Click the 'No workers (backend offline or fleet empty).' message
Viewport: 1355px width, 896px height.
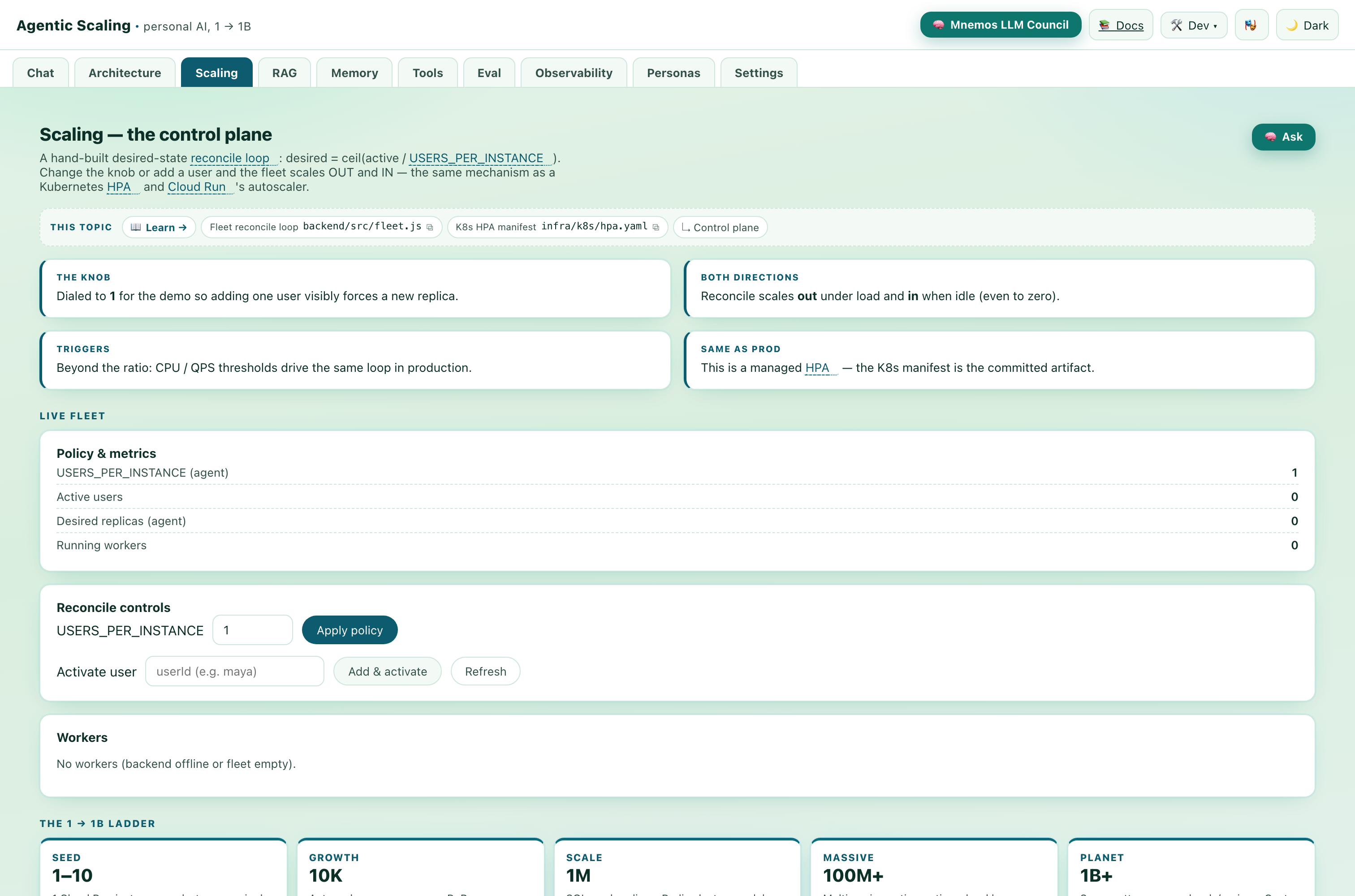[x=176, y=764]
